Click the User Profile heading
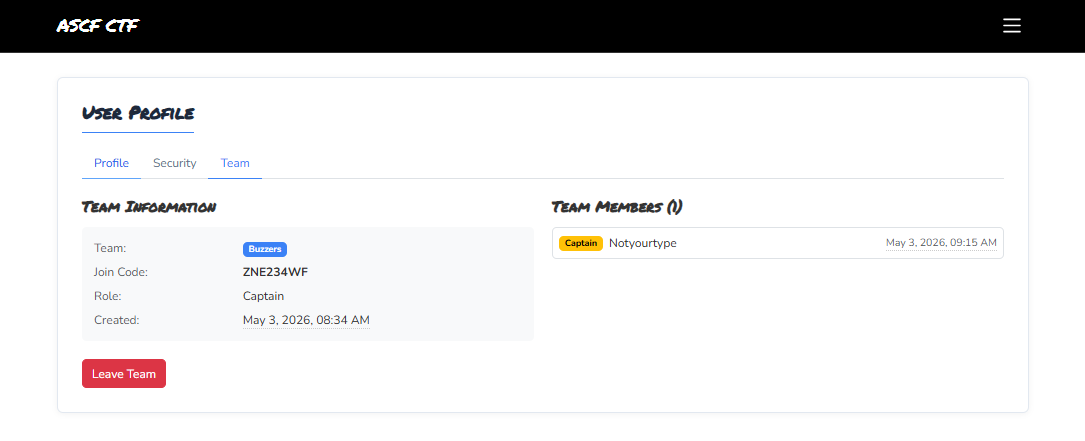This screenshot has height=441, width=1085. [138, 113]
